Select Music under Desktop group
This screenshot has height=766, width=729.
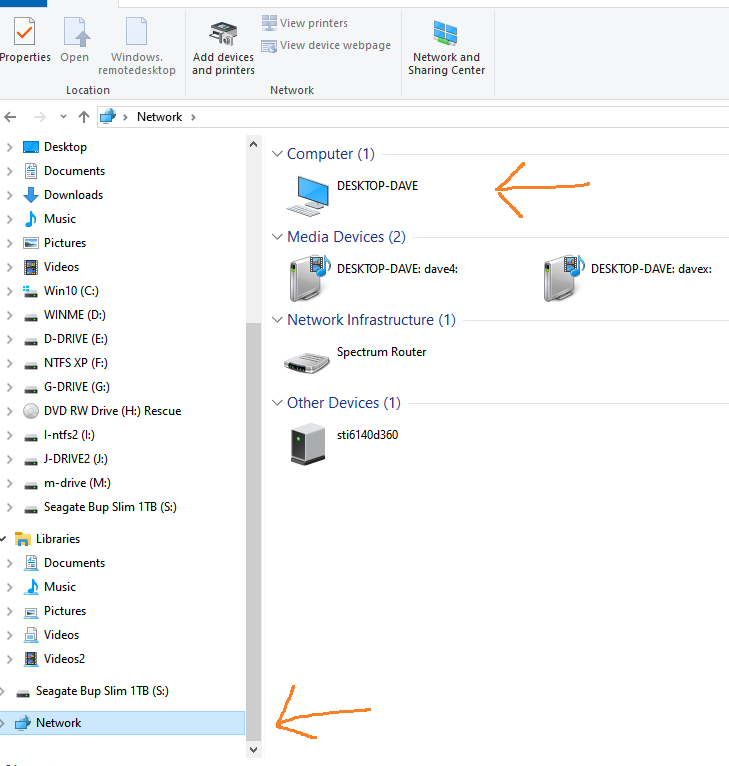click(x=60, y=219)
